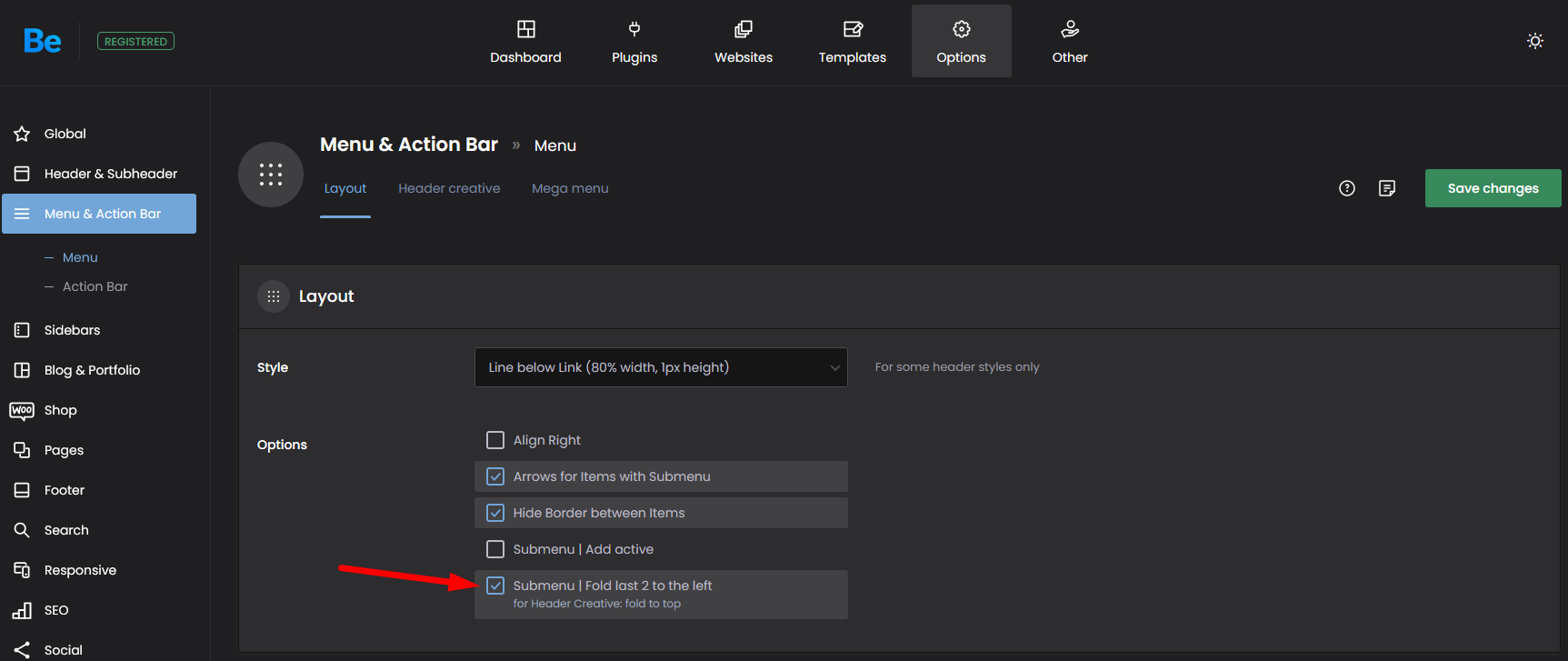Open the Websites icon in the top bar
Image resolution: width=1568 pixels, height=661 pixels.
pos(744,29)
